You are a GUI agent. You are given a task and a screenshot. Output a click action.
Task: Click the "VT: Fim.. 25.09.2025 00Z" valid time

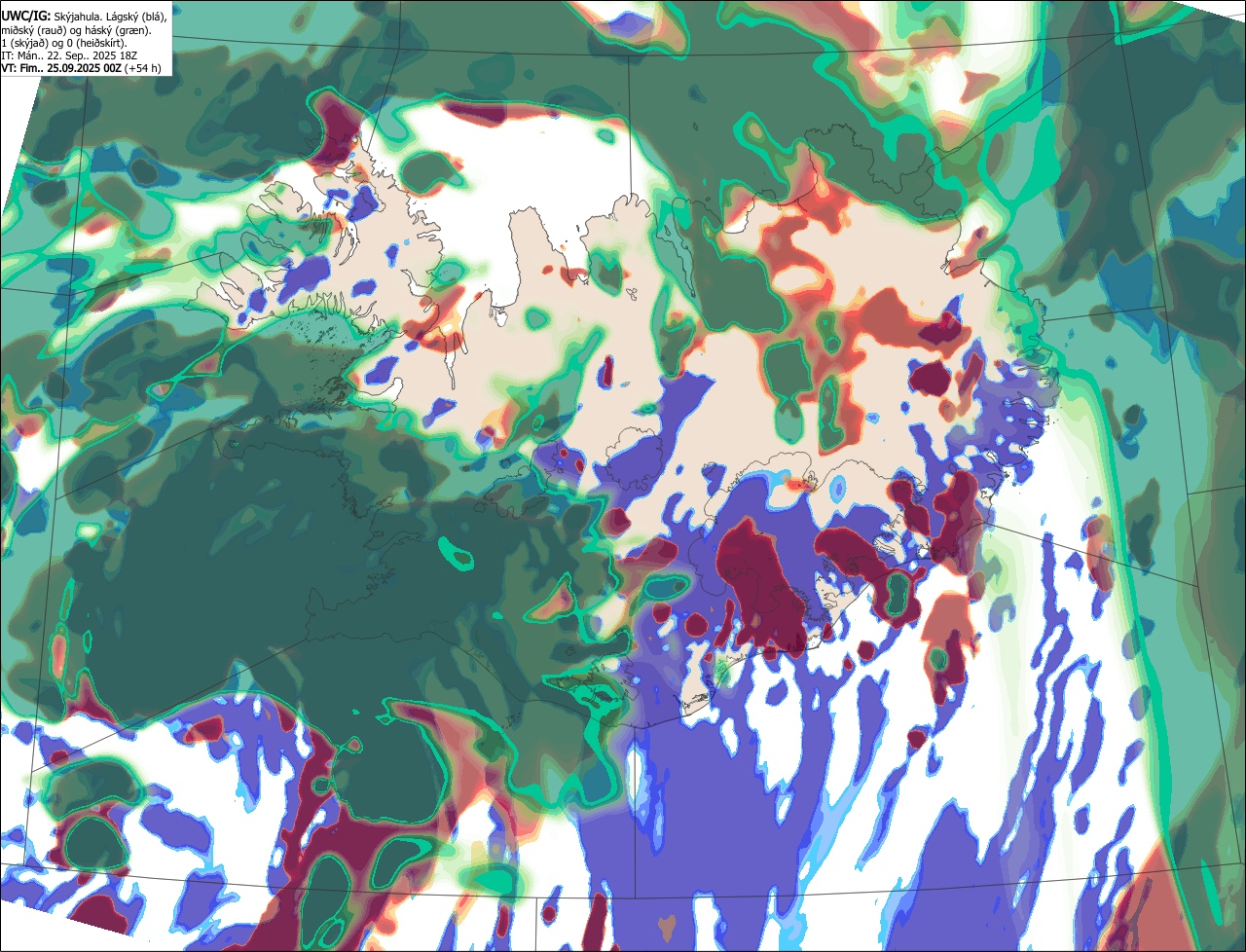click(61, 68)
